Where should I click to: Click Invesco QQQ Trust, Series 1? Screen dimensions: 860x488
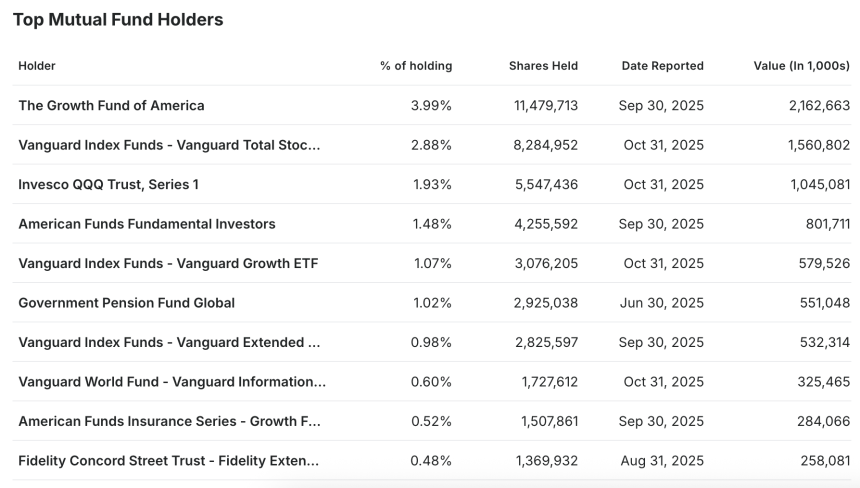click(x=108, y=184)
